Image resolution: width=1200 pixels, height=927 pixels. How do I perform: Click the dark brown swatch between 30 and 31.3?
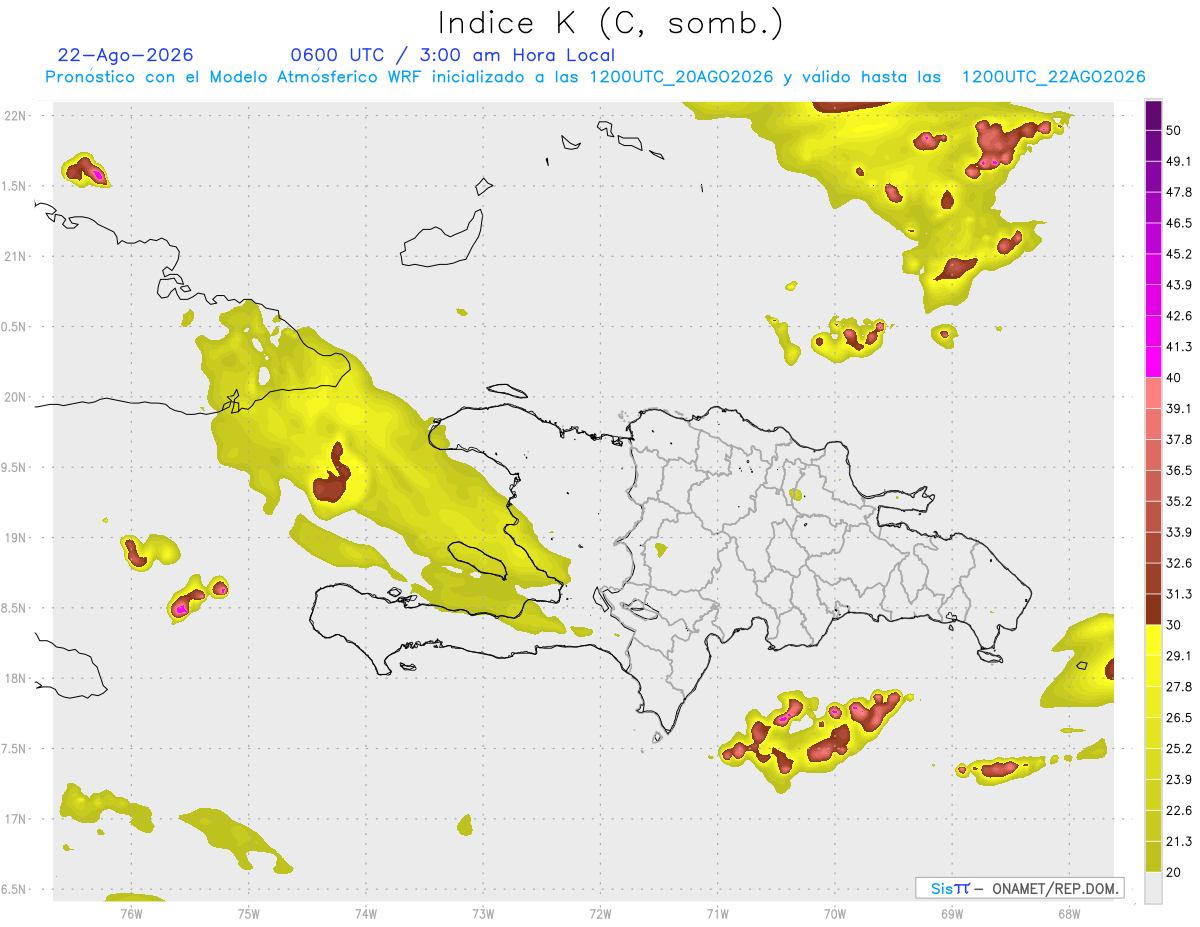pyautogui.click(x=1153, y=609)
